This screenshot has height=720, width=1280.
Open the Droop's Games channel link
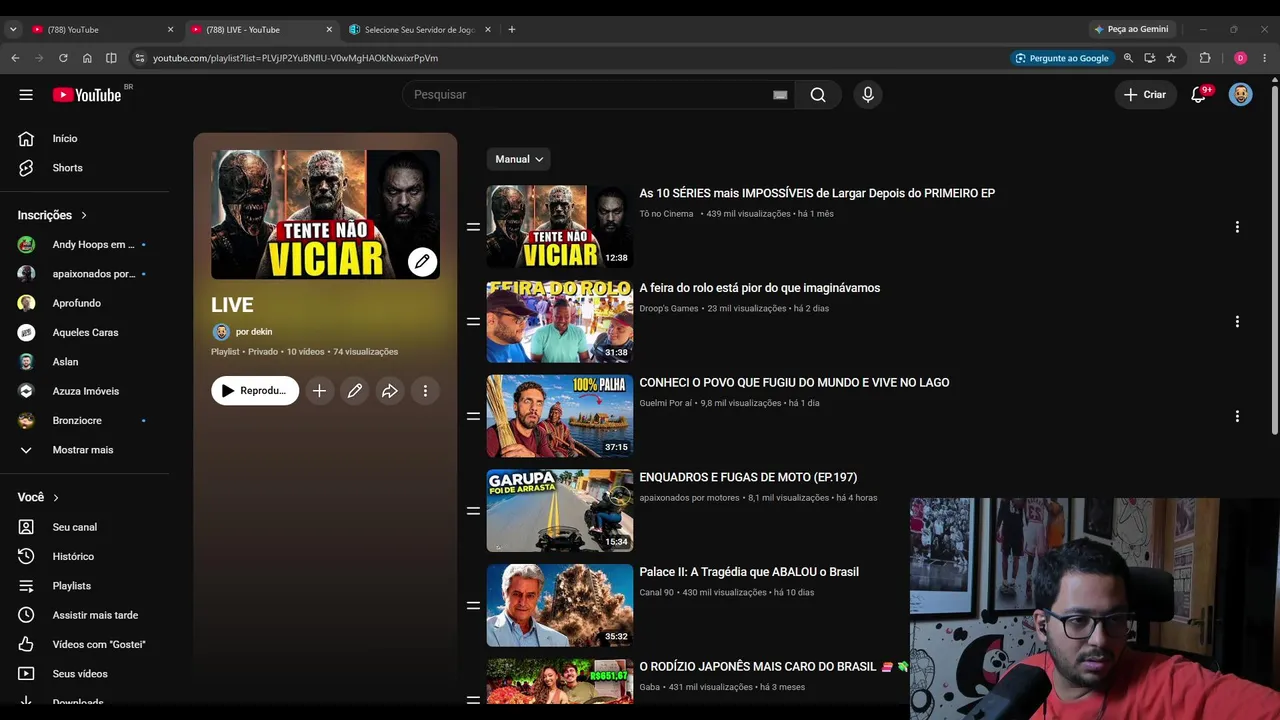point(669,309)
